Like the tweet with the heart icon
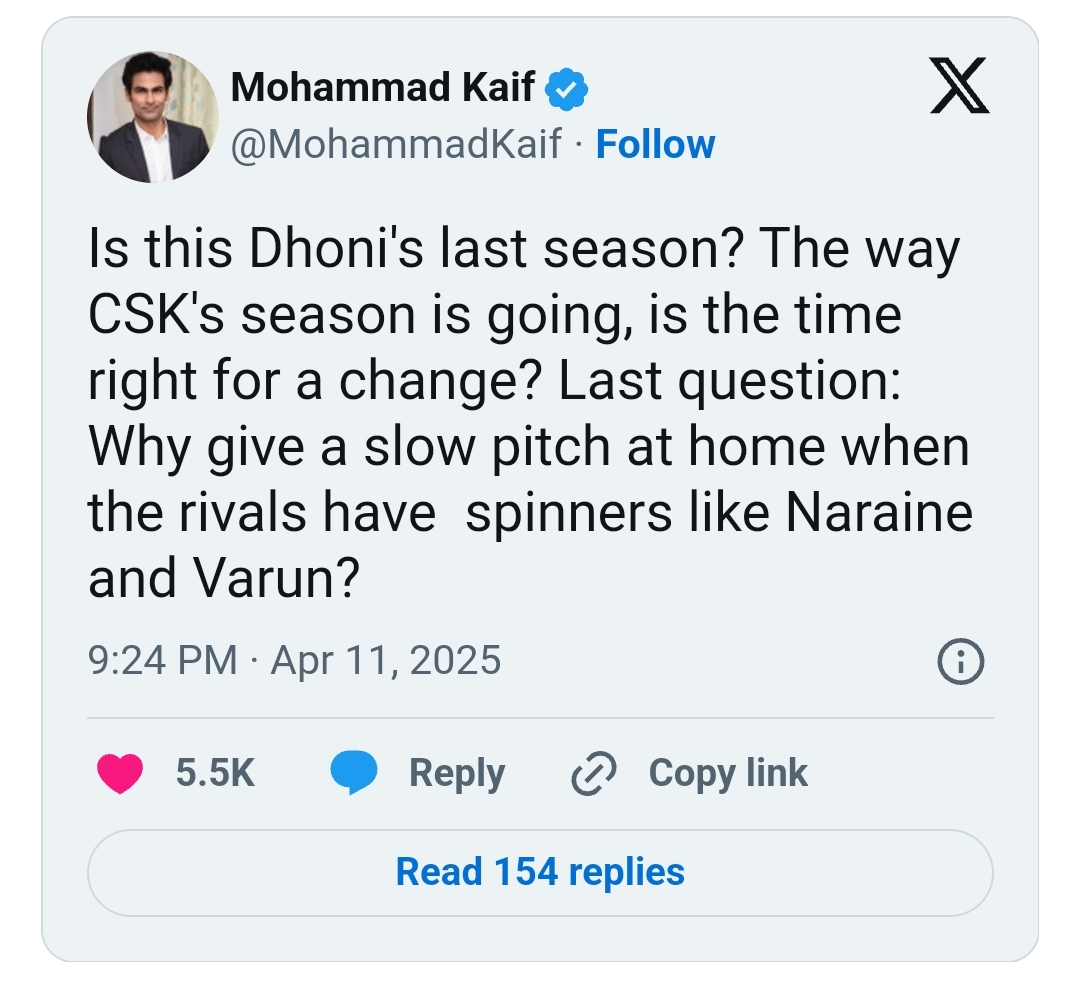 point(120,774)
